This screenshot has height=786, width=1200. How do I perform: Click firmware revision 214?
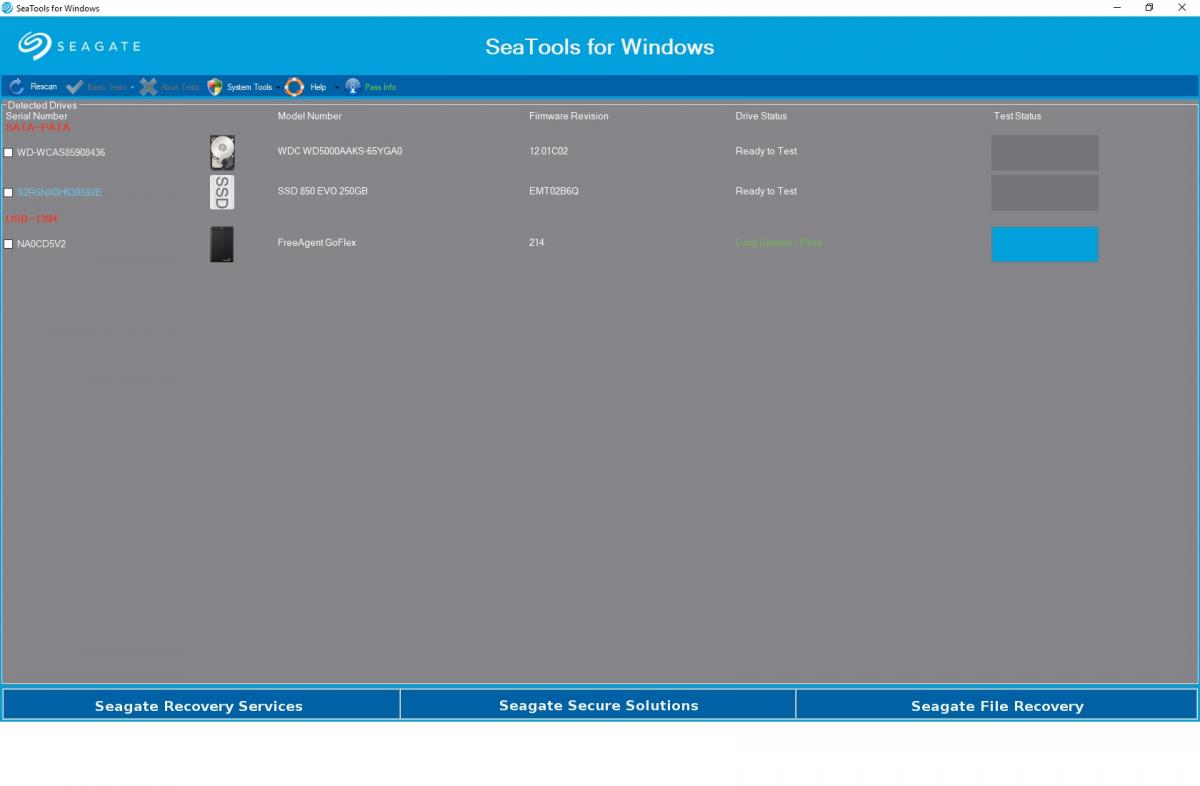pyautogui.click(x=537, y=243)
